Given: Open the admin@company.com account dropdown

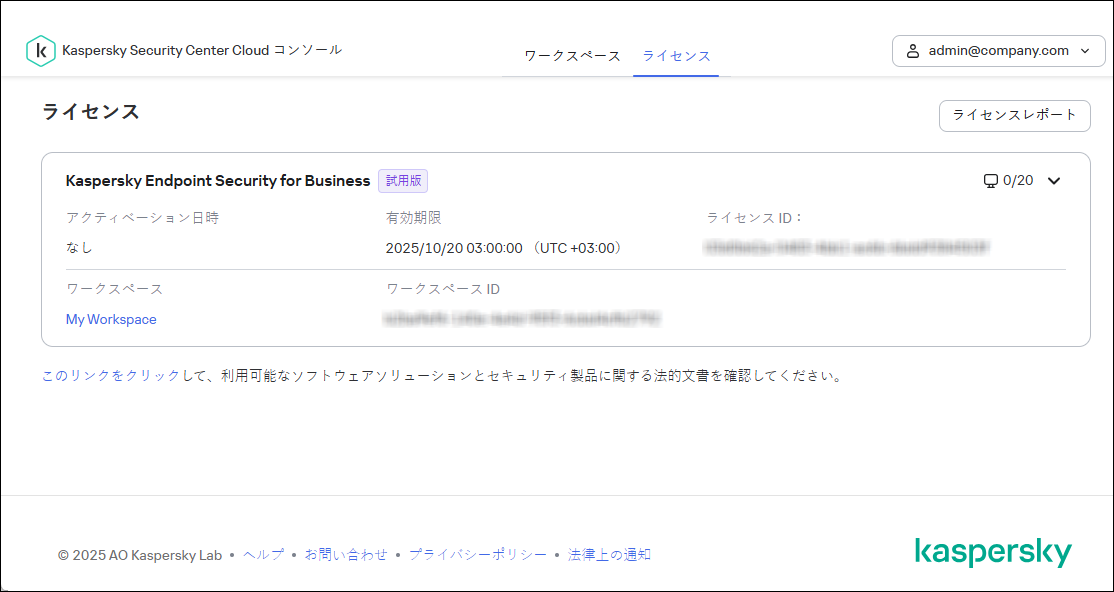Looking at the screenshot, I should [998, 50].
